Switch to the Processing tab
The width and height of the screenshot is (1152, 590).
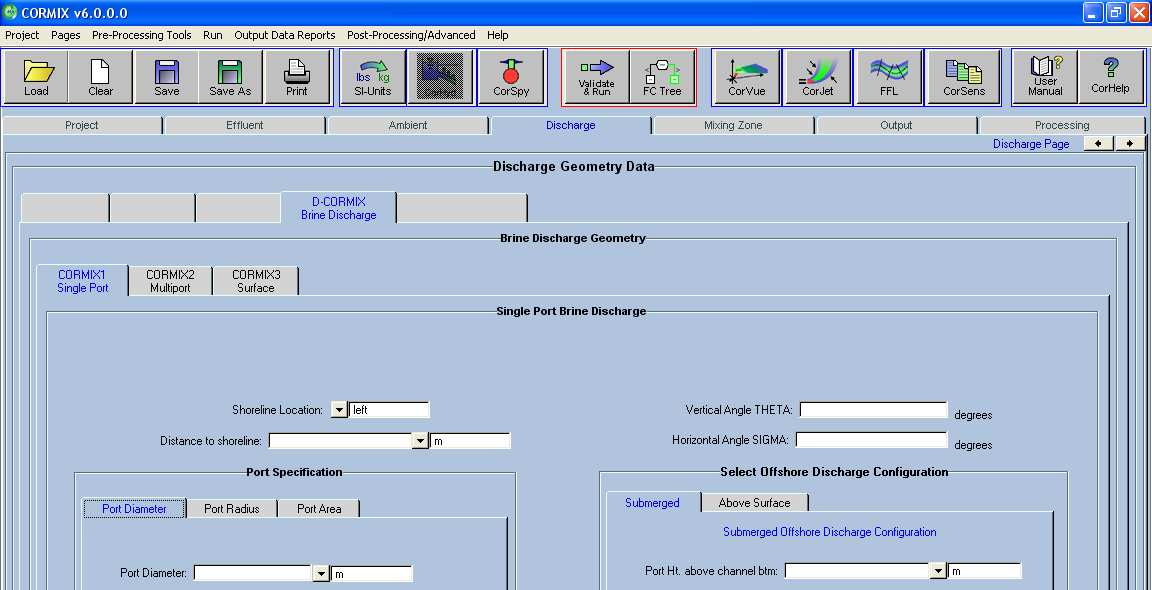click(x=1062, y=126)
